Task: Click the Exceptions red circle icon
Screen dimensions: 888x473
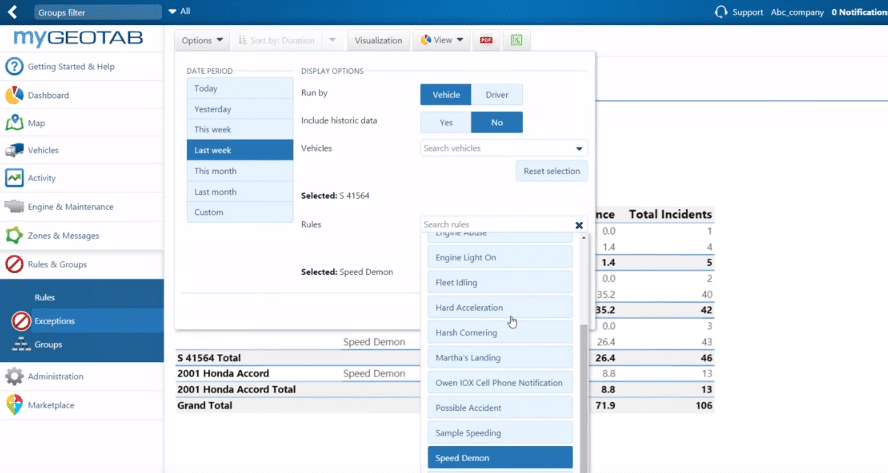Action: (21, 321)
